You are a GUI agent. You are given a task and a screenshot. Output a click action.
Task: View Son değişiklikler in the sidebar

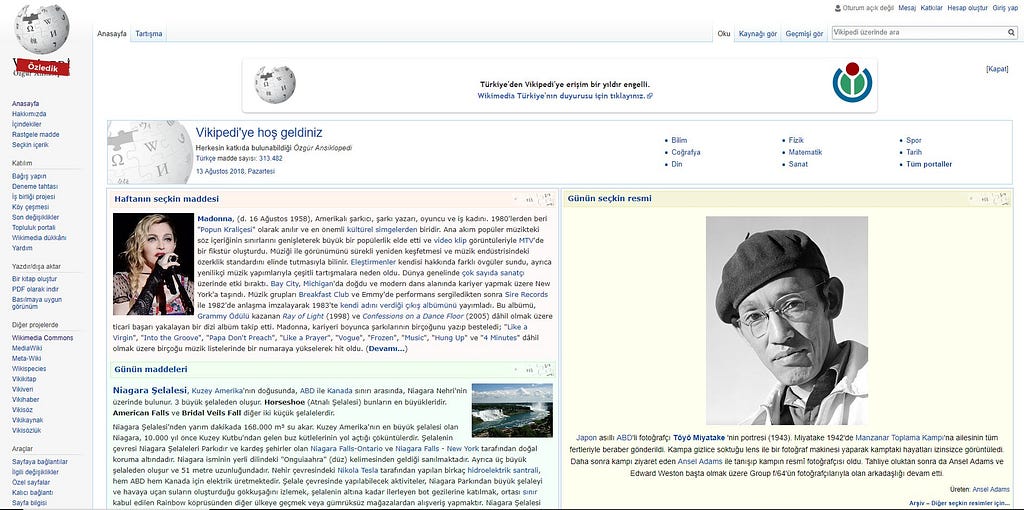click(35, 217)
